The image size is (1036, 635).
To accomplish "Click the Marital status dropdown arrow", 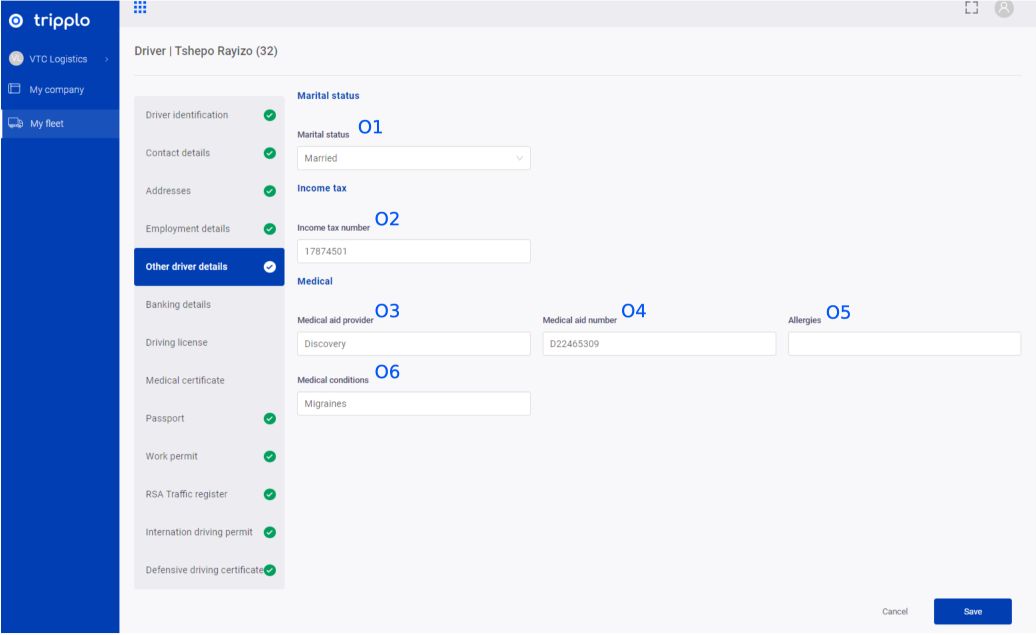I will pos(519,158).
